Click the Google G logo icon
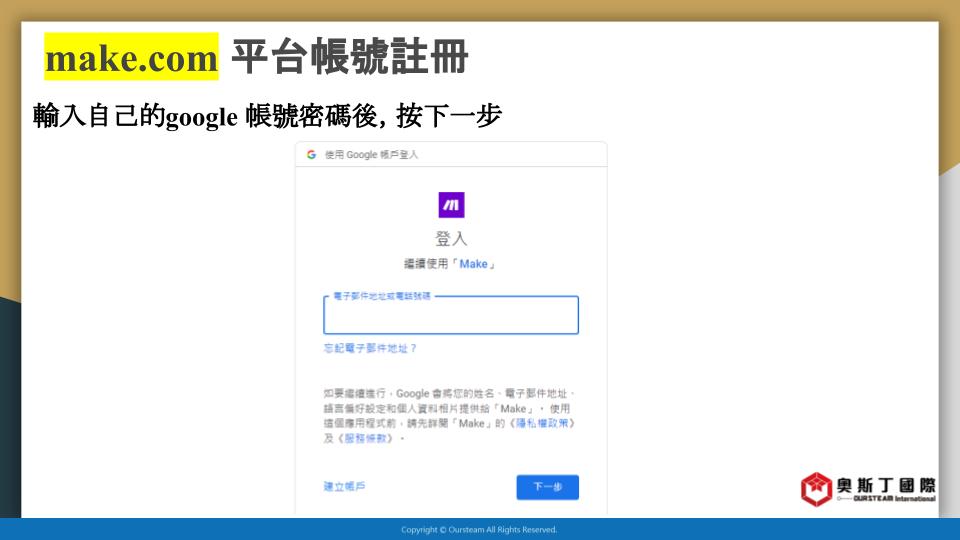Viewport: 960px width, 540px height. (x=312, y=154)
